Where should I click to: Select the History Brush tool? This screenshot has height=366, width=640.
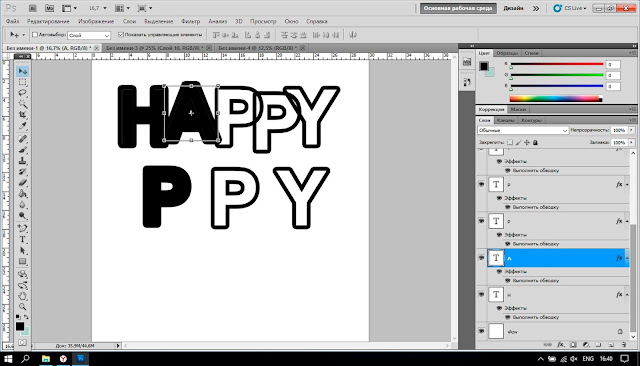tap(22, 172)
